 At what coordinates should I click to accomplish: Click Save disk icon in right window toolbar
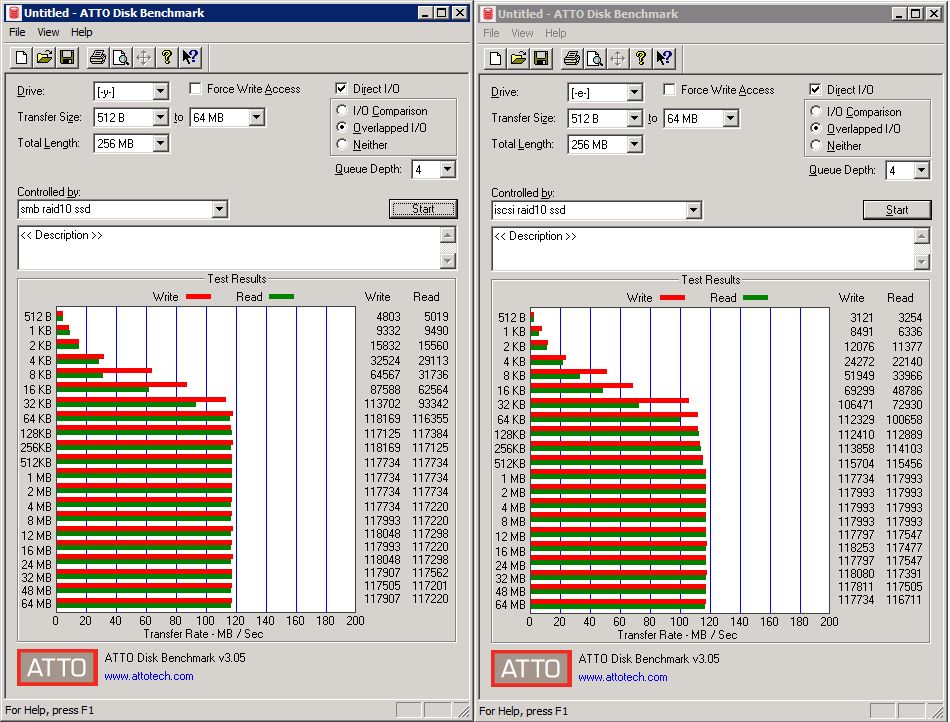541,58
